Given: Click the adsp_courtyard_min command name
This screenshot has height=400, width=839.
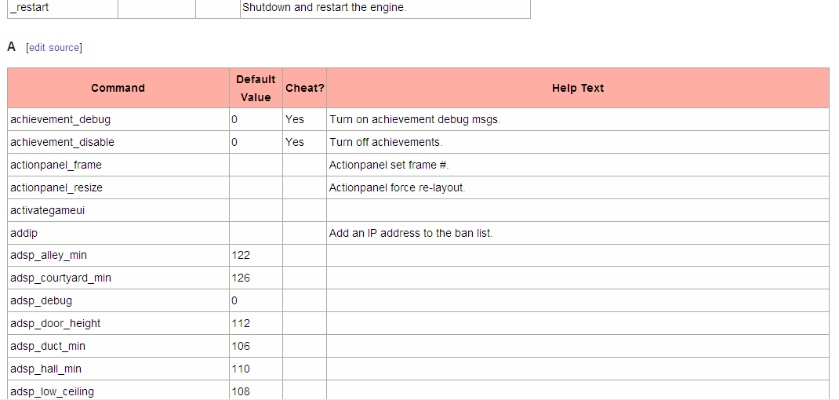Looking at the screenshot, I should coord(60,278).
